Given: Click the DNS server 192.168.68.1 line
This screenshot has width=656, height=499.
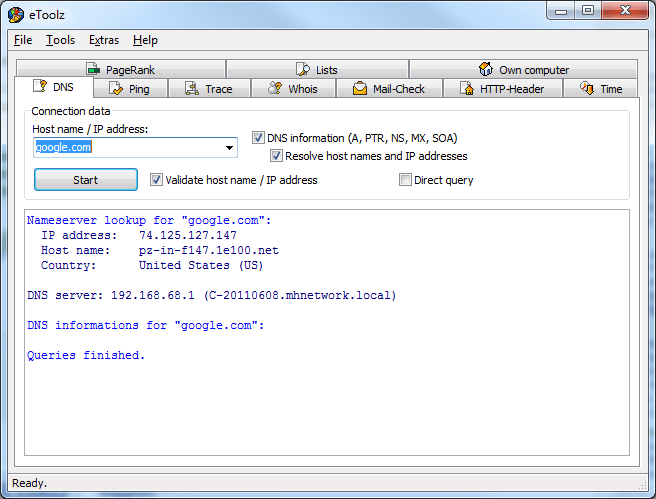Looking at the screenshot, I should click(212, 295).
